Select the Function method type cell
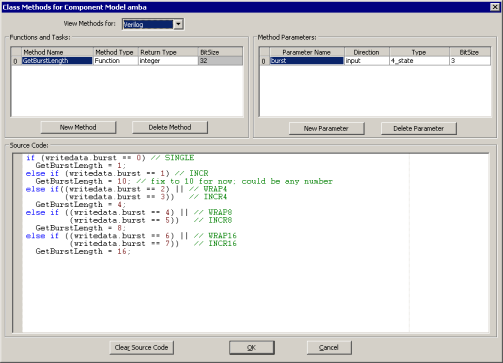This screenshot has width=503, height=363. (116, 61)
